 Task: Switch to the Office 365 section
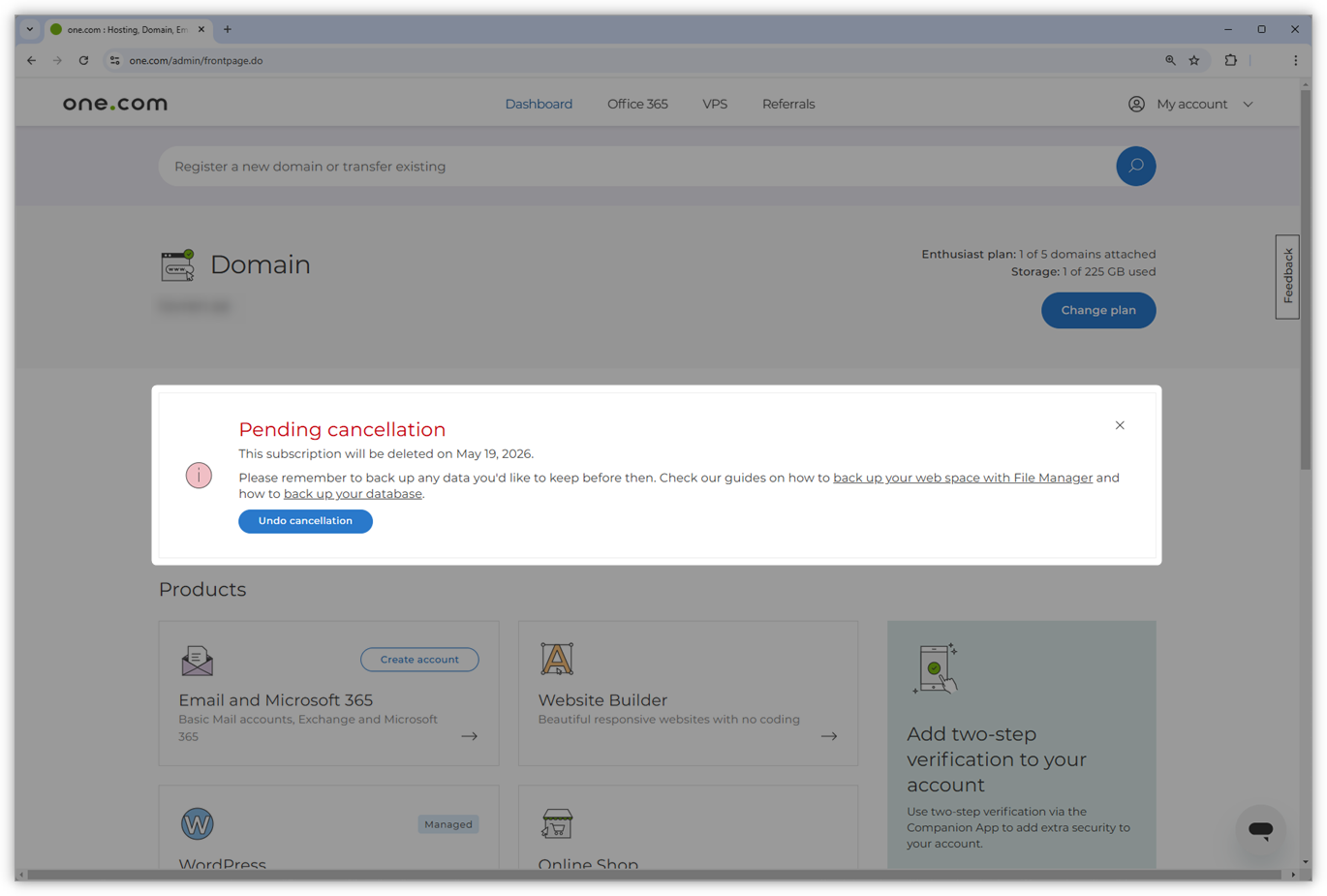[x=637, y=104]
